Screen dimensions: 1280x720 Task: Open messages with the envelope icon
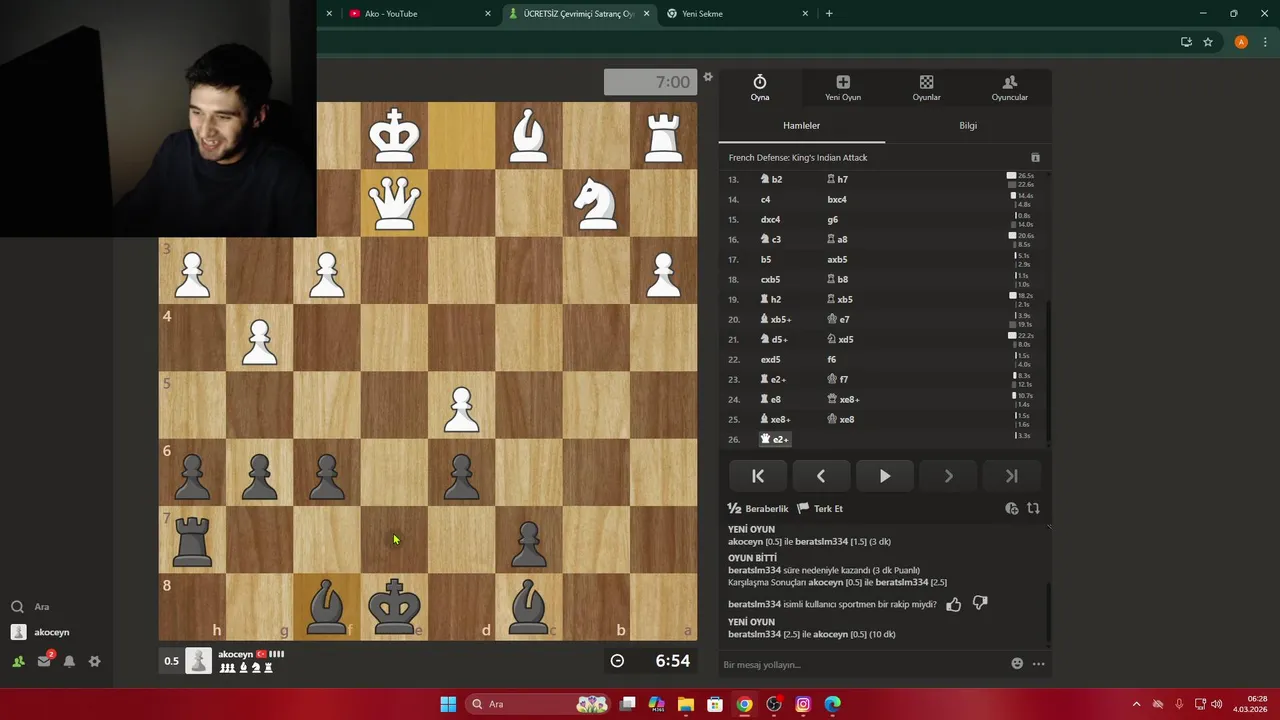[x=44, y=660]
